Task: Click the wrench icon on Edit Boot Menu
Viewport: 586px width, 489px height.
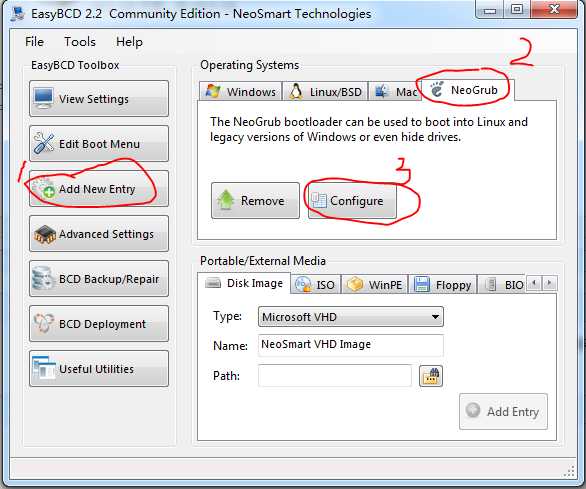Action: point(44,143)
